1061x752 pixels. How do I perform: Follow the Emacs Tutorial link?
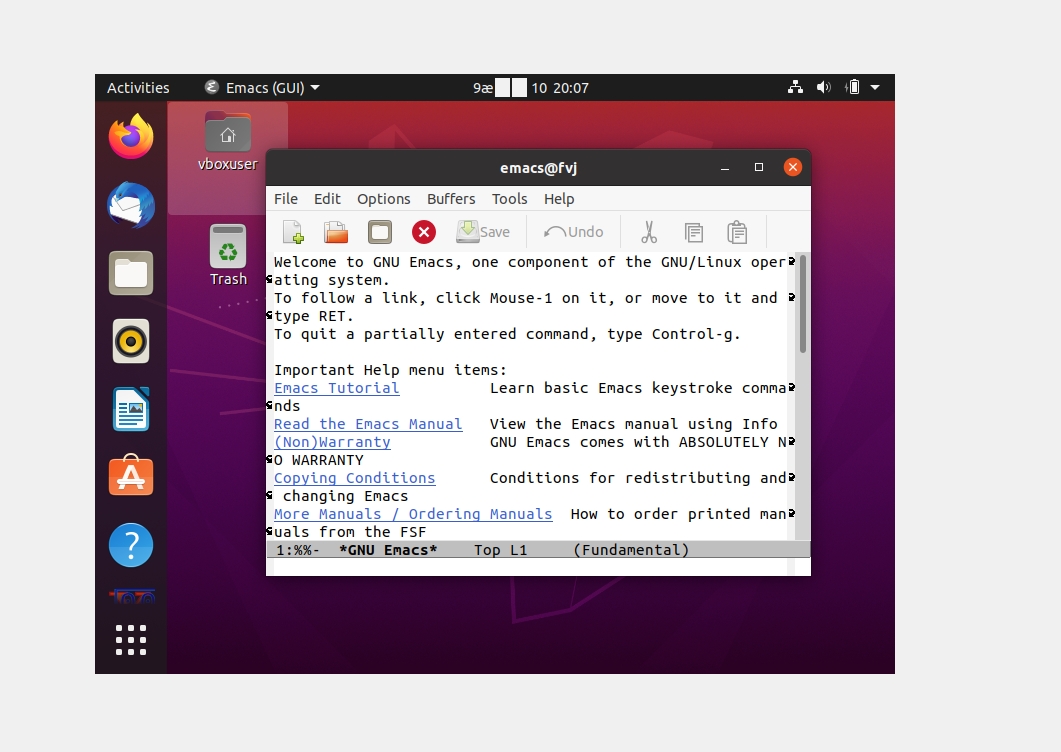(x=336, y=389)
